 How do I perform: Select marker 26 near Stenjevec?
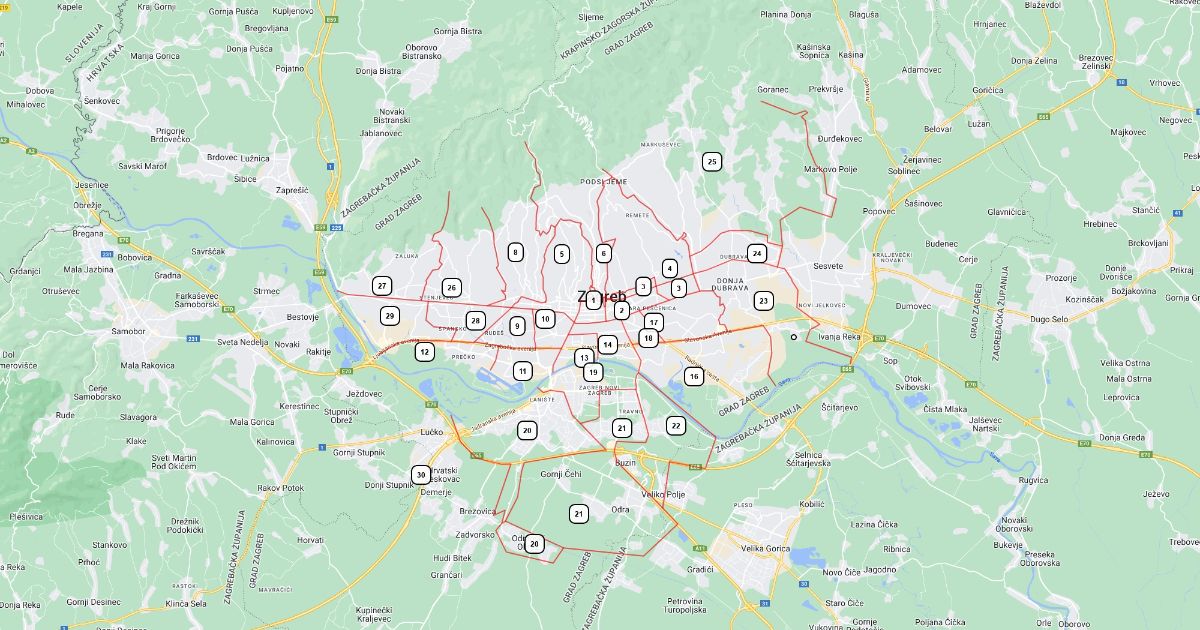451,287
